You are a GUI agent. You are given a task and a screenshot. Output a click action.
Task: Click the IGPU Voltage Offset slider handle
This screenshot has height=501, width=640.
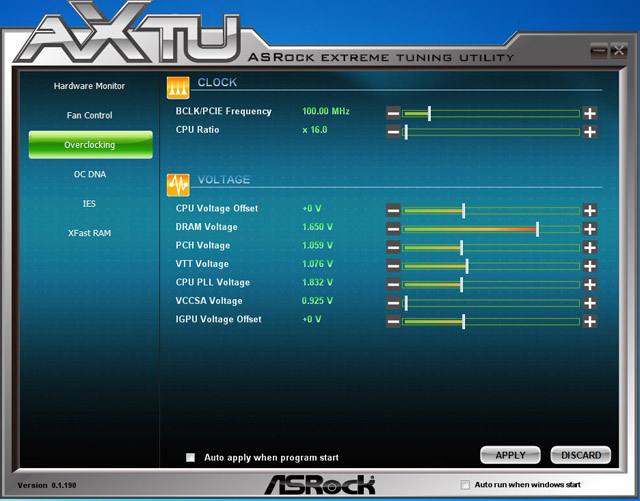pos(464,322)
